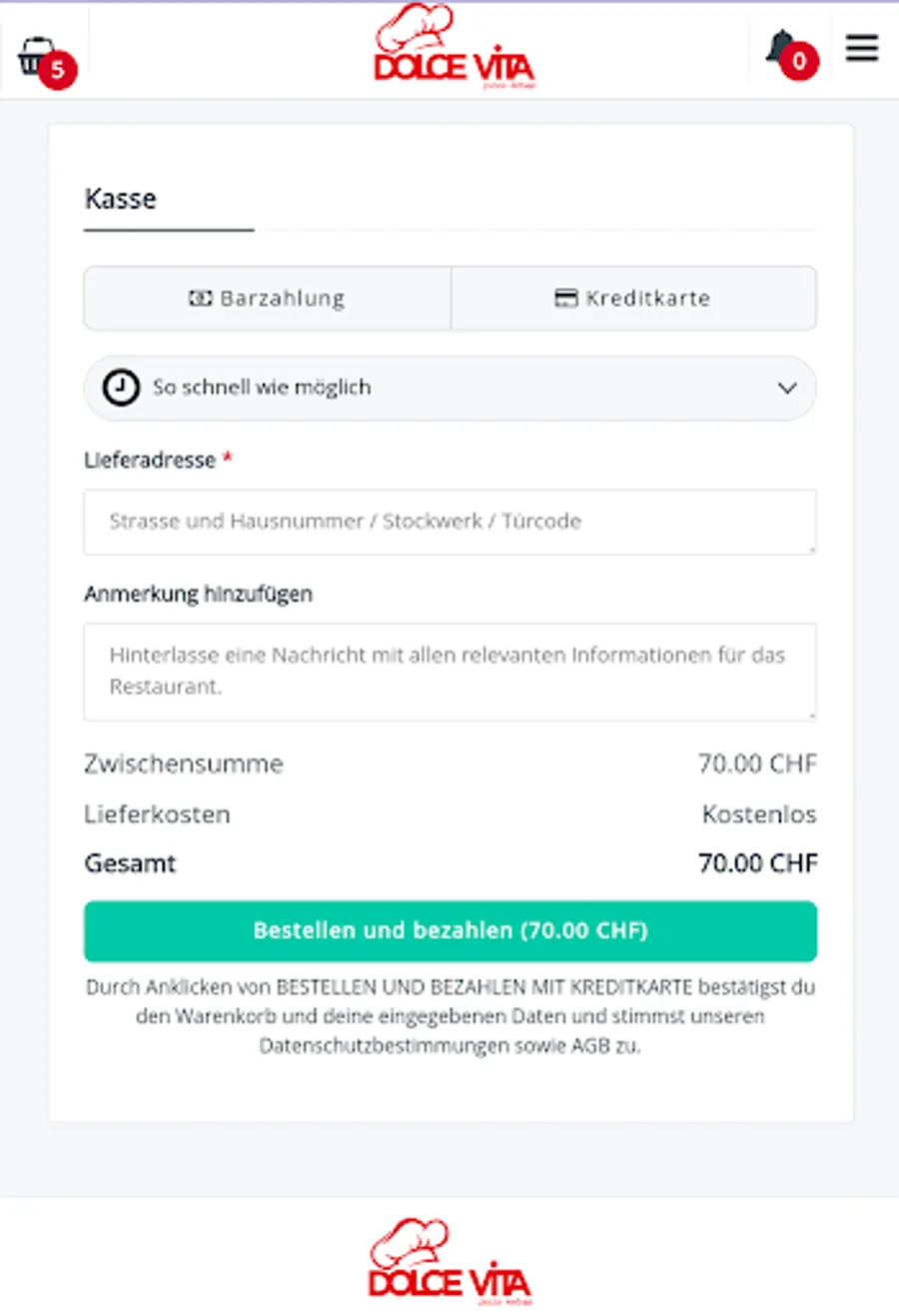Image resolution: width=899 pixels, height=1316 pixels.
Task: Click into the Anmerkung note textarea
Action: (450, 671)
